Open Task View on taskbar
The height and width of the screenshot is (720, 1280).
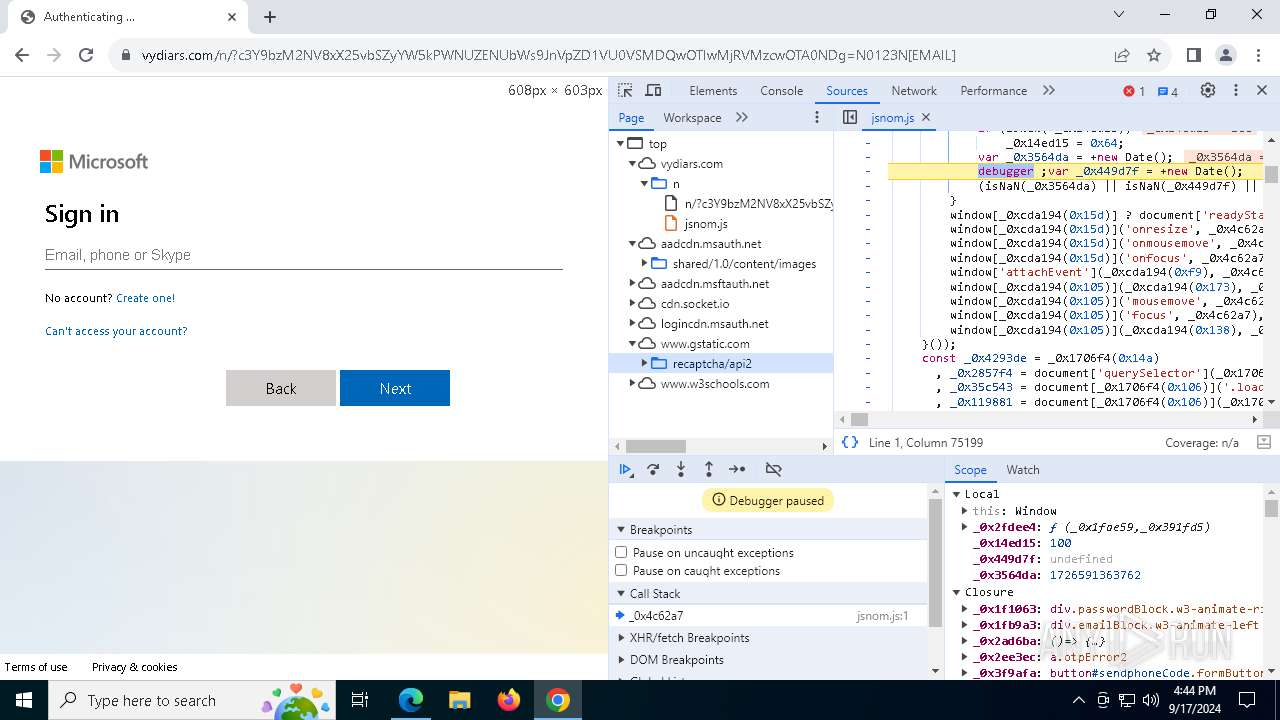tap(361, 700)
